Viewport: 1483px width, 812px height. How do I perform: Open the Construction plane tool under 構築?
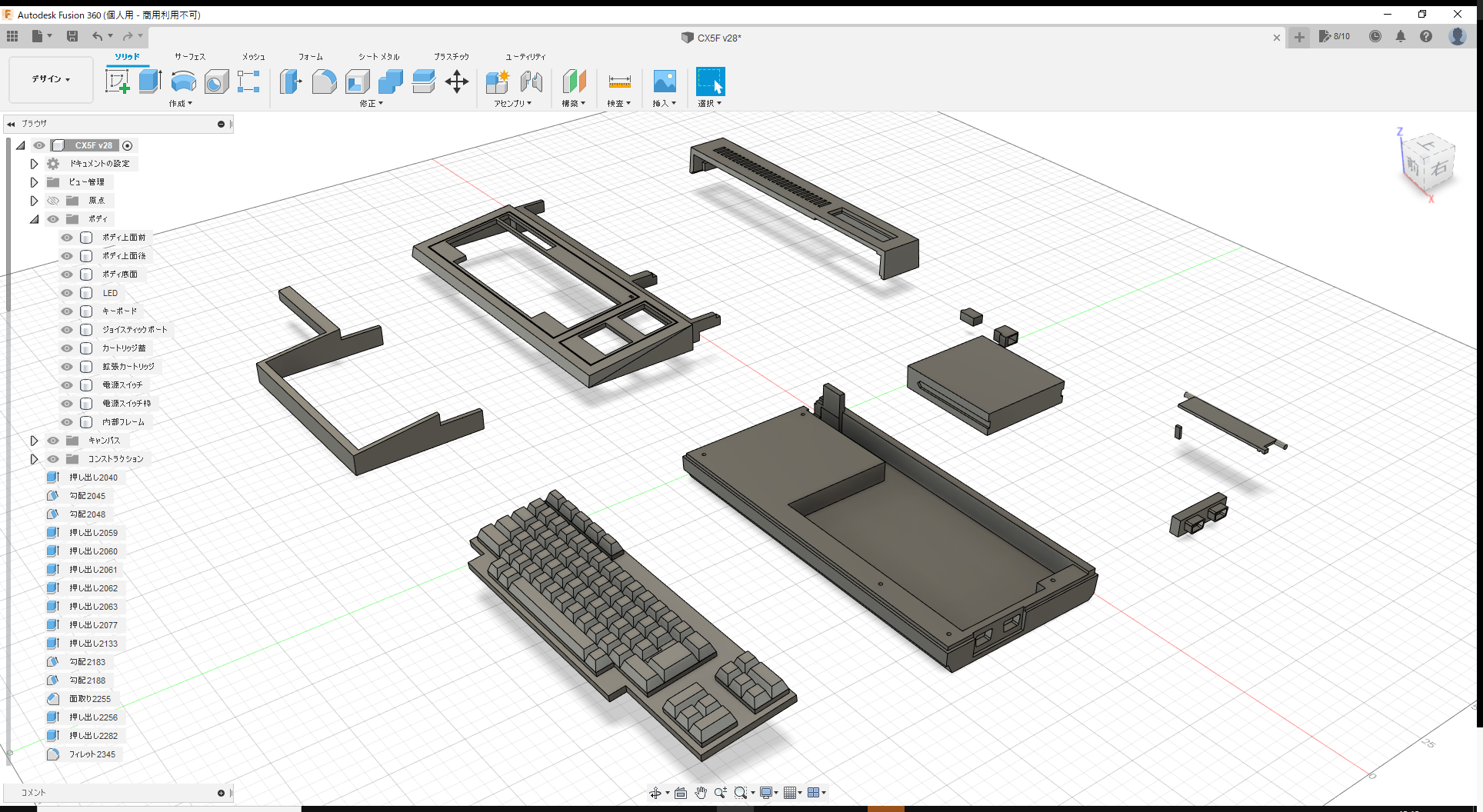(574, 81)
